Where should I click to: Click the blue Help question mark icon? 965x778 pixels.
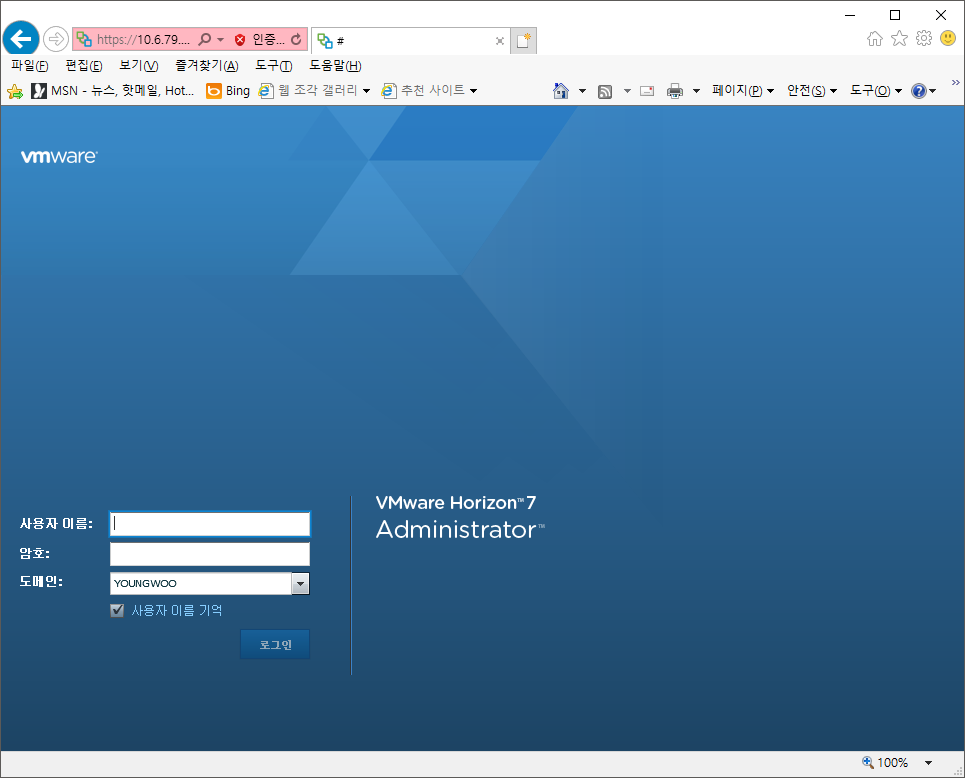[919, 91]
